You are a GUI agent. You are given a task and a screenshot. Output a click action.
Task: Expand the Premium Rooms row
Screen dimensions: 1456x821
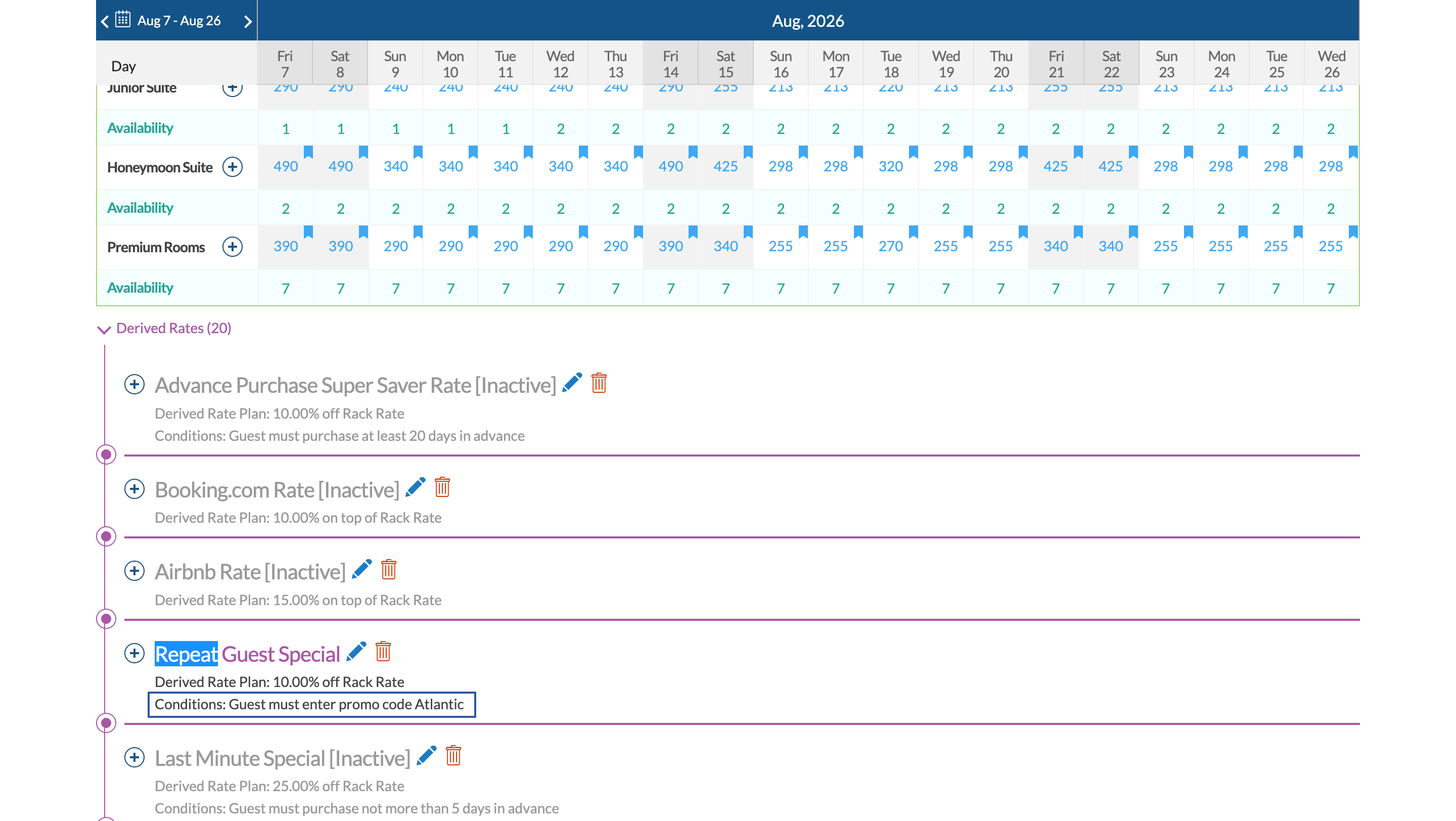tap(233, 246)
